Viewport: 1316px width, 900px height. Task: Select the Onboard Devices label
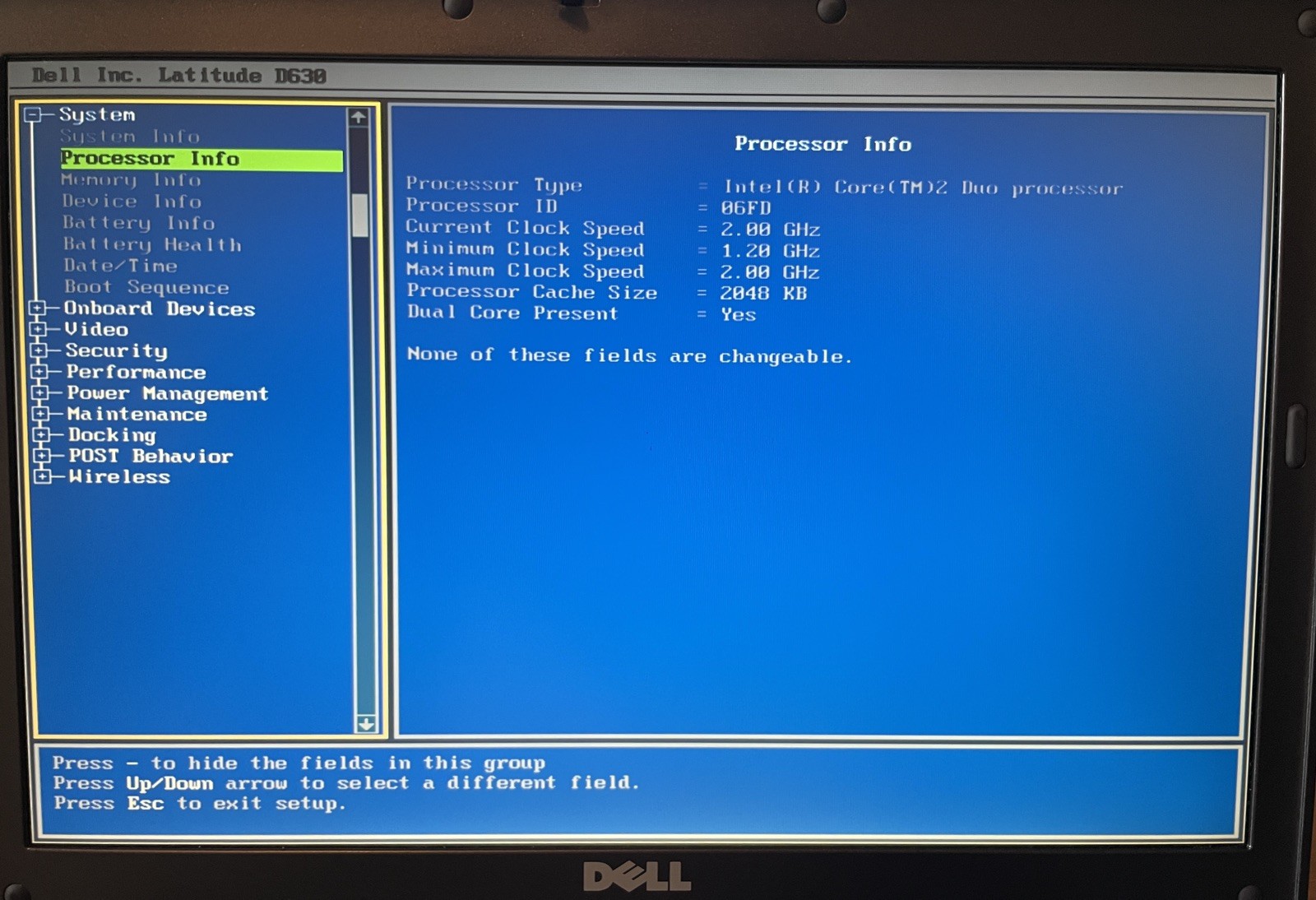pyautogui.click(x=160, y=309)
